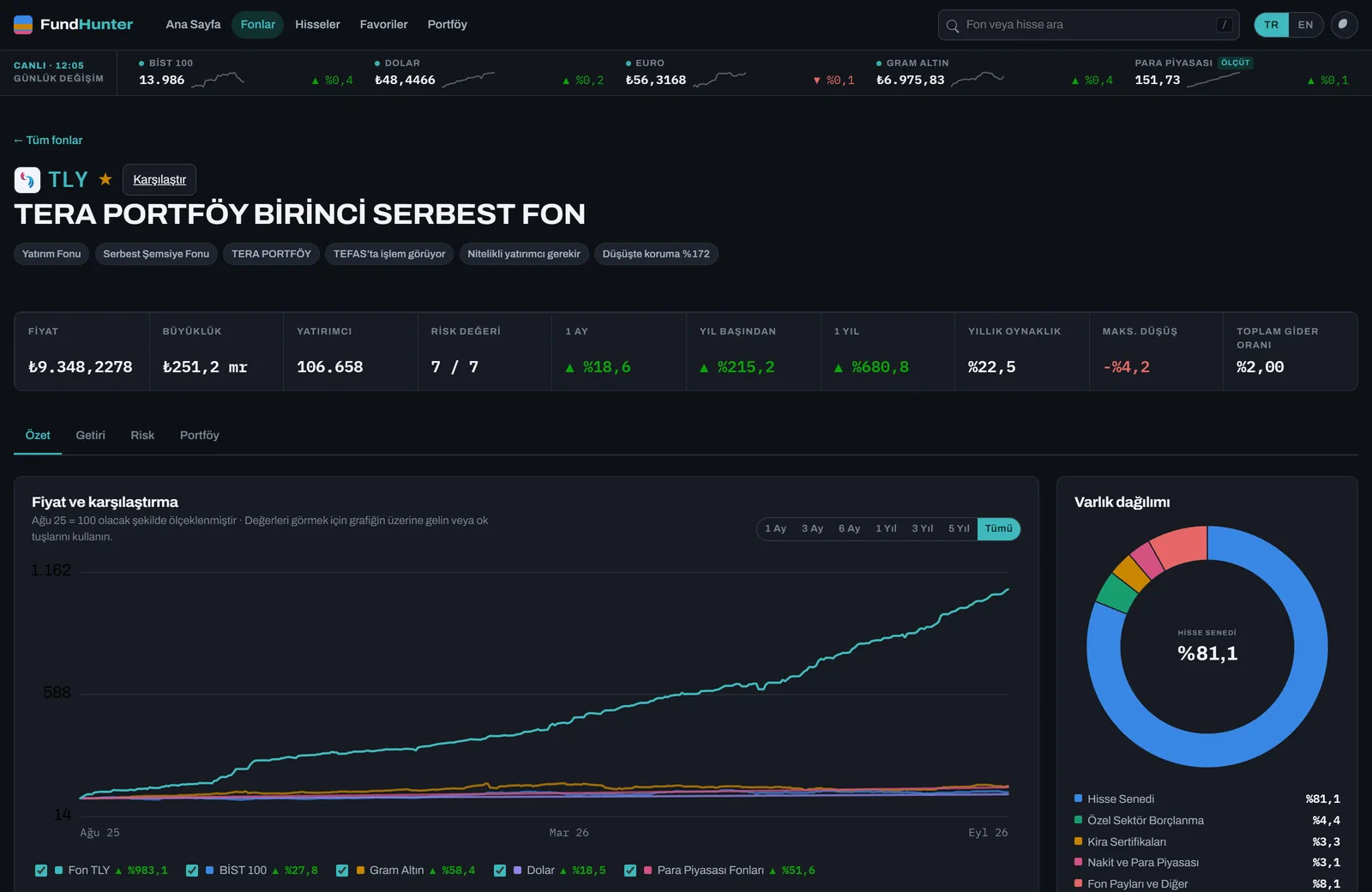
Task: Select the 3 Yıl chart range
Action: point(922,528)
